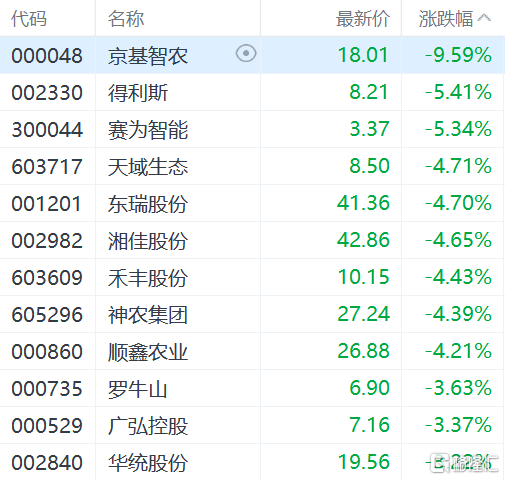Click the 名称 column header
Image resolution: width=505 pixels, height=480 pixels.
[126, 18]
